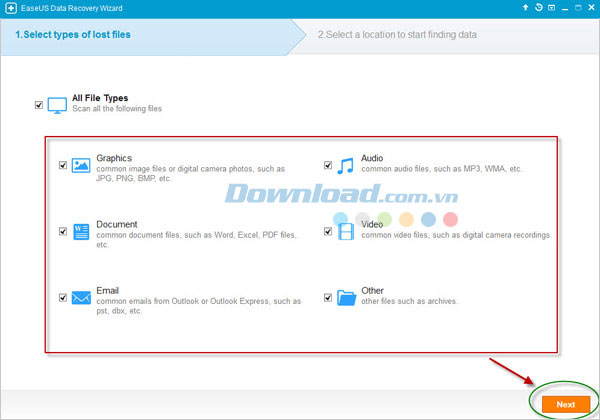Click the Audio music note icon
Image resolution: width=600 pixels, height=420 pixels.
pos(345,165)
